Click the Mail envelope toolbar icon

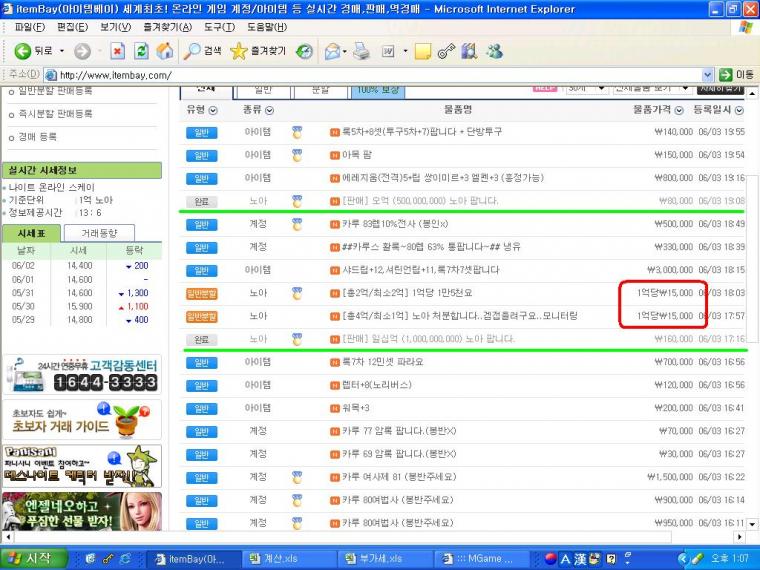332,51
